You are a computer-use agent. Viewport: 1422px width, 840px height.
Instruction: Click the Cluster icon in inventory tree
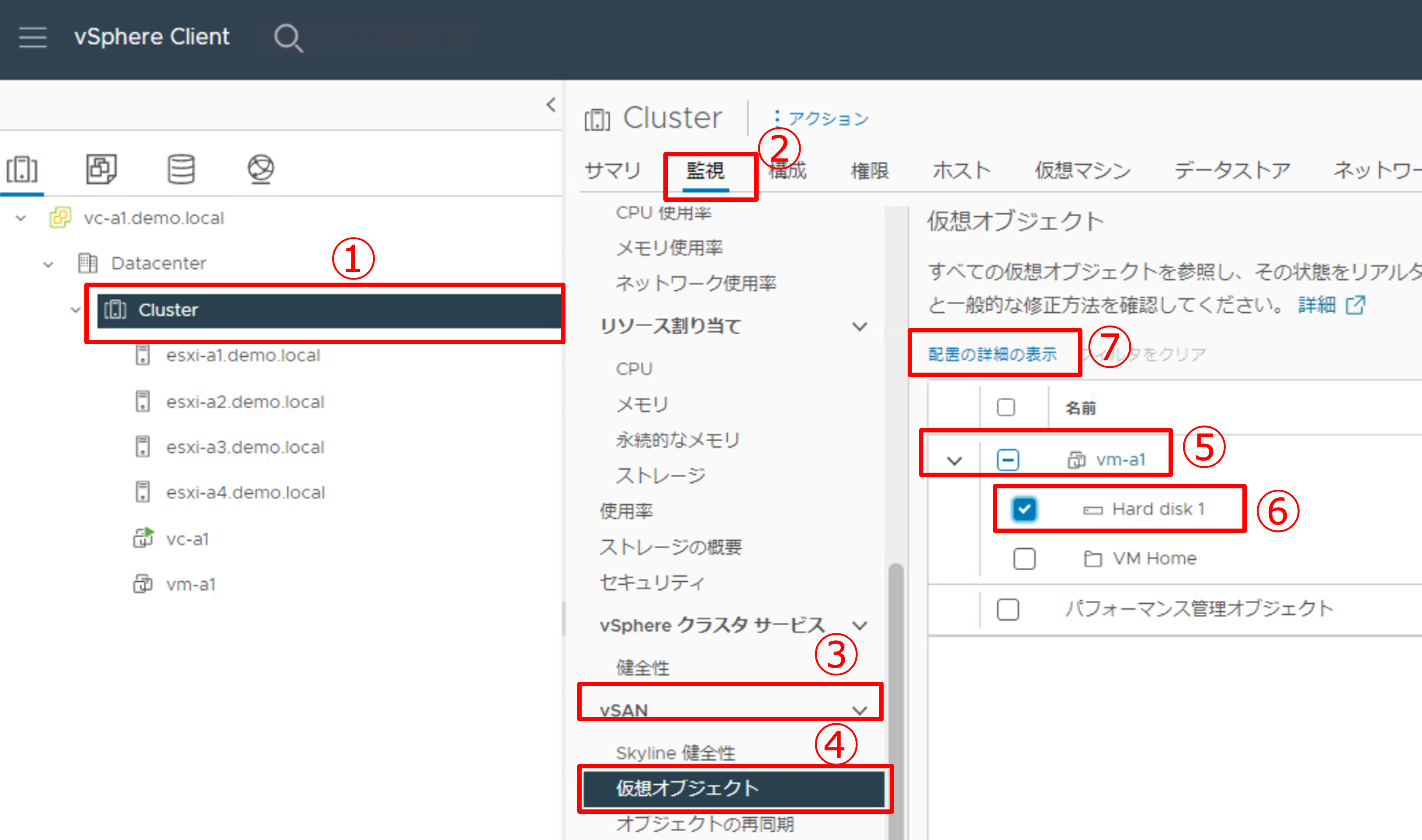115,310
